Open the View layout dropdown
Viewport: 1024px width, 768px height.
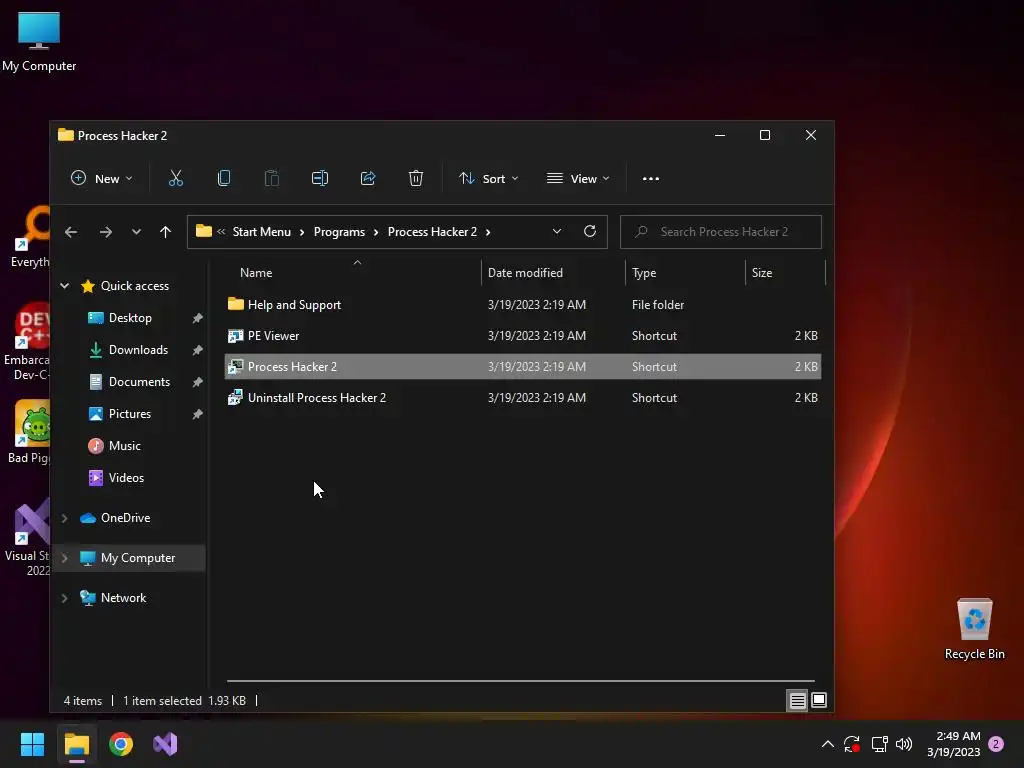[x=578, y=178]
